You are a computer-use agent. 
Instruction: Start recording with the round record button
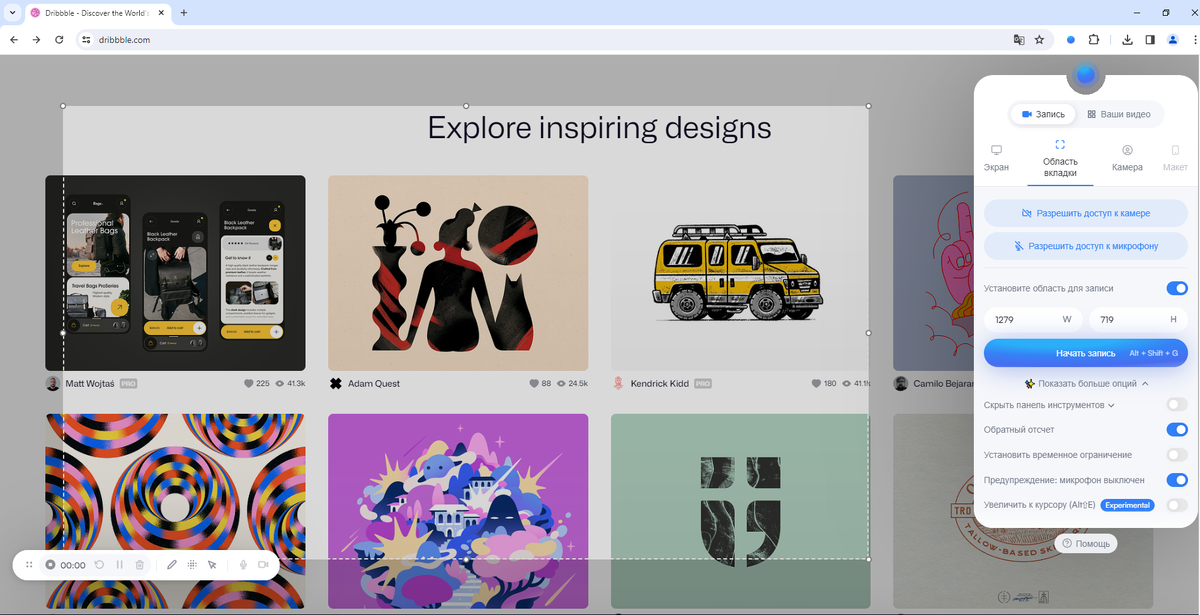[50, 565]
